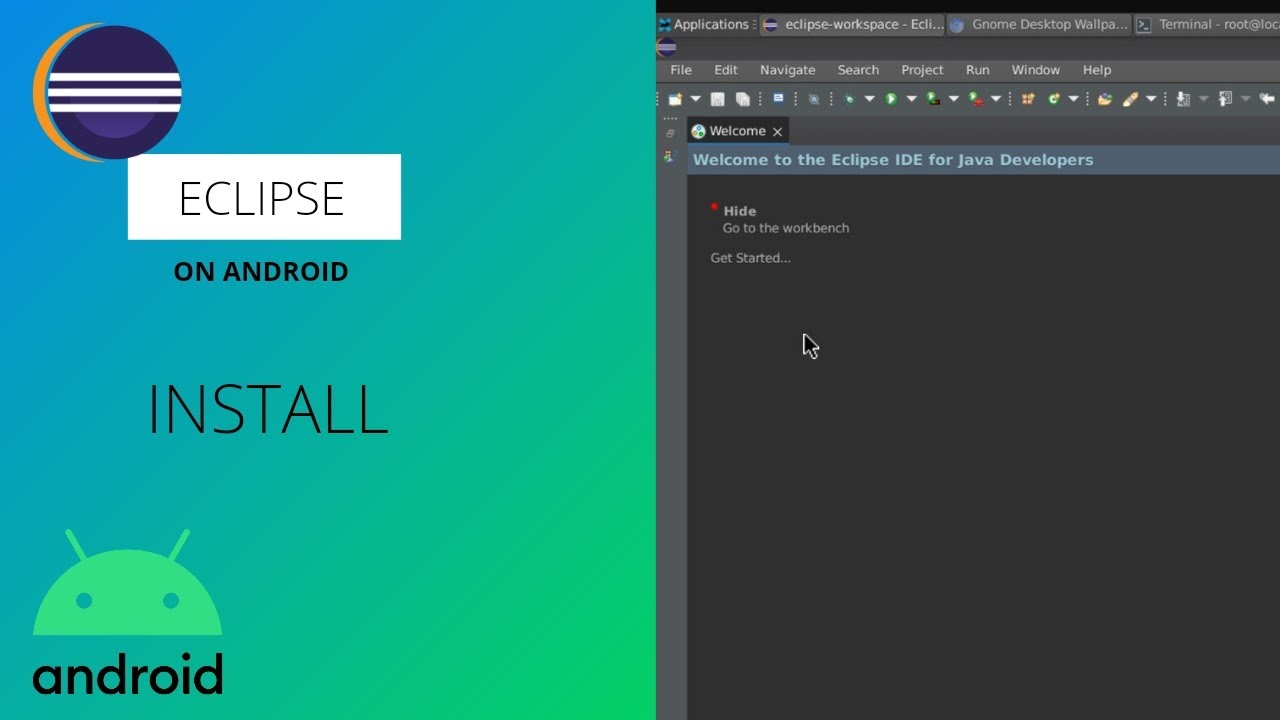This screenshot has width=1280, height=720.
Task: Click the Run External Tools icon
Action: 976,99
